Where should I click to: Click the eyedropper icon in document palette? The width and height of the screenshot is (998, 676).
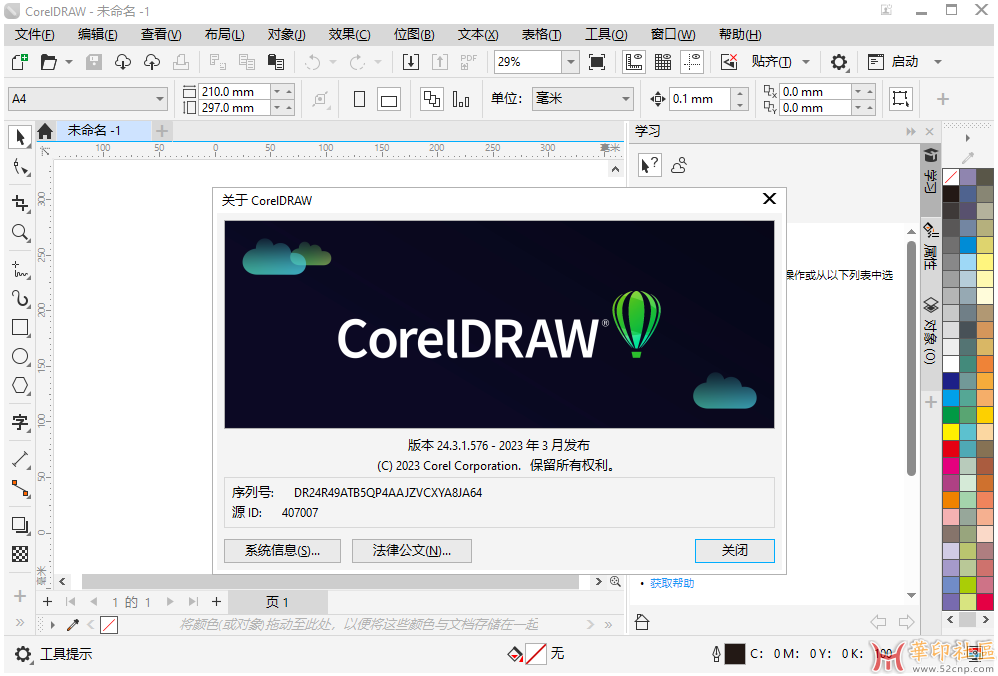point(72,625)
